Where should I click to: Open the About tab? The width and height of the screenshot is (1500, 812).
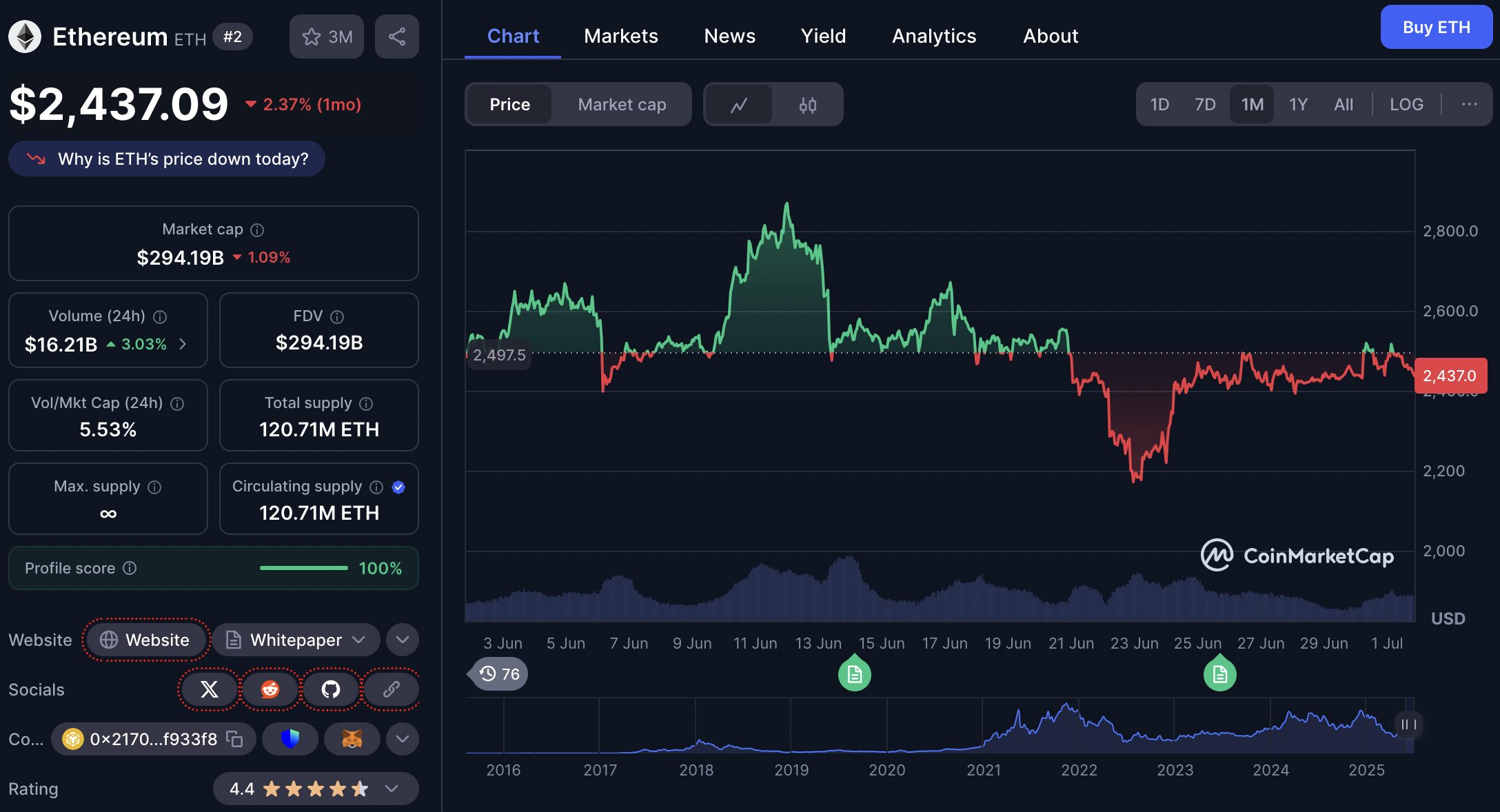[1051, 36]
